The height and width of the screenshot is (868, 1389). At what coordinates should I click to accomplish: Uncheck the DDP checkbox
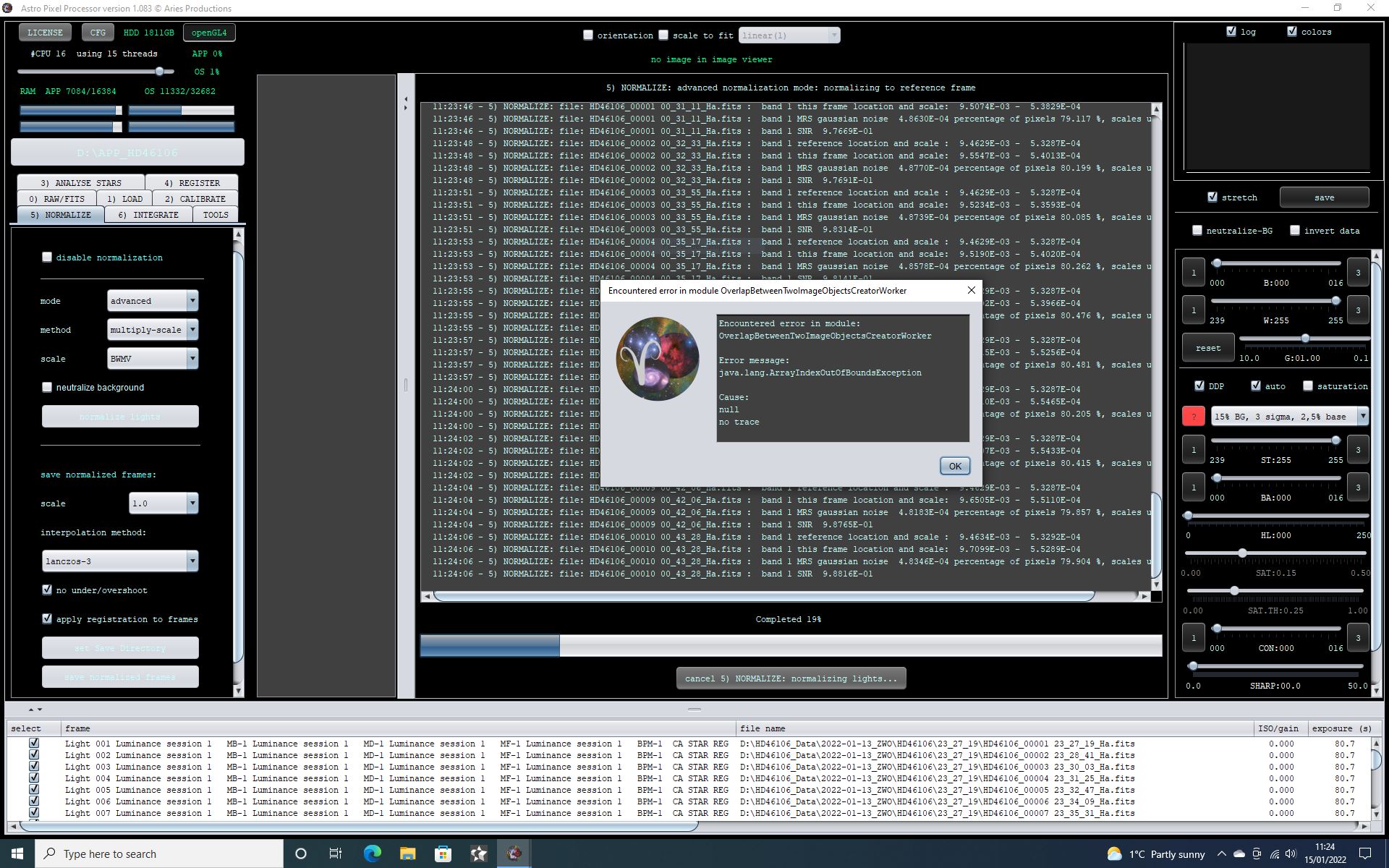(x=1199, y=386)
